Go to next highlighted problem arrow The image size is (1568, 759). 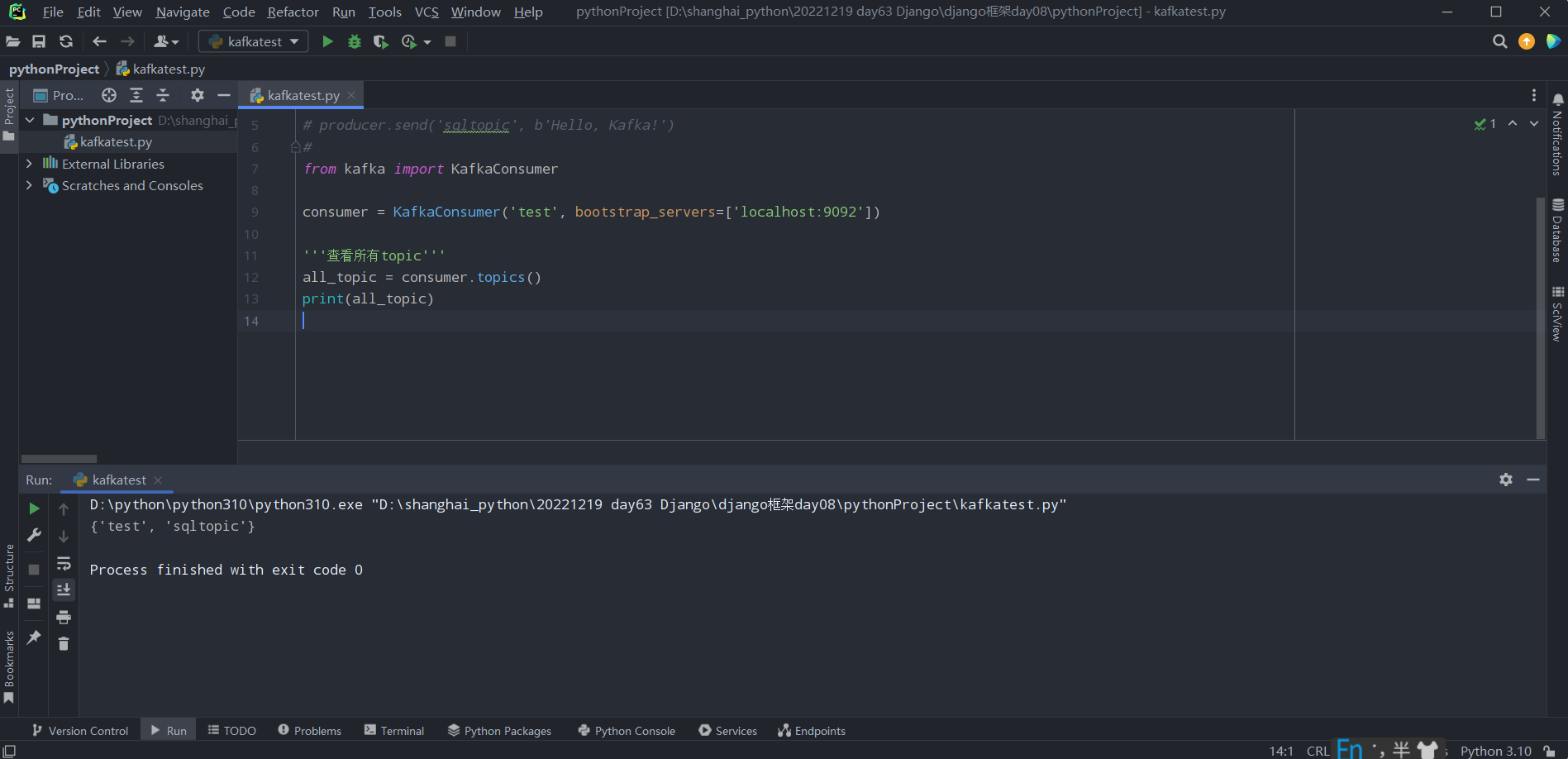[1534, 123]
